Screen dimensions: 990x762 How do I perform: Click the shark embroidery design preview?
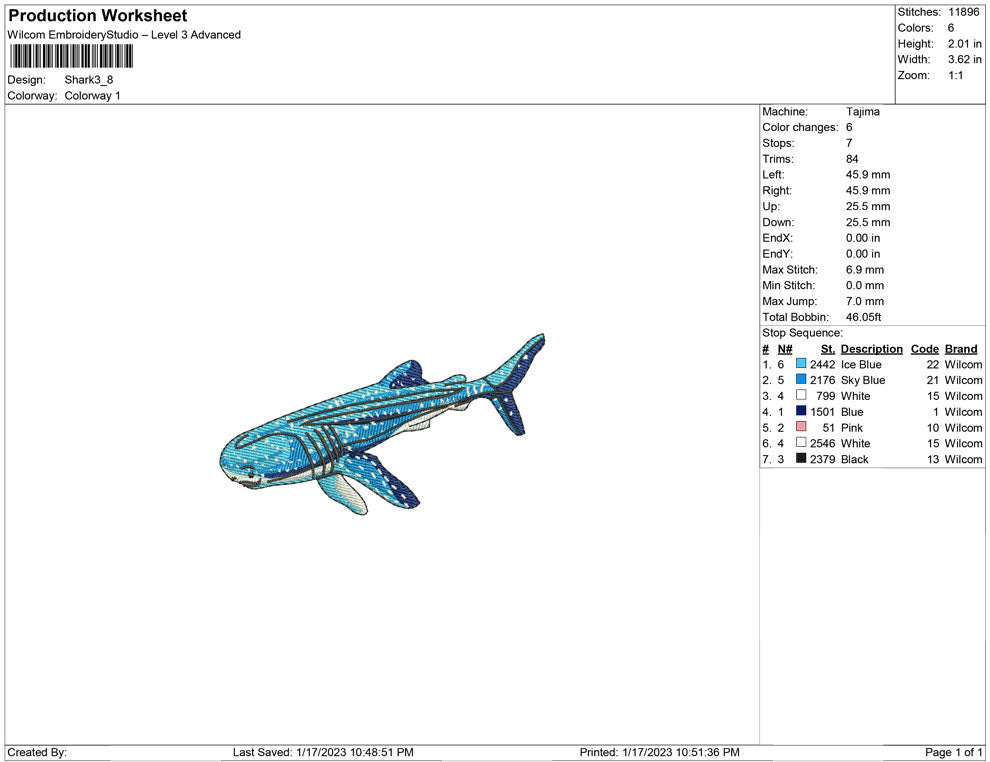(382, 424)
